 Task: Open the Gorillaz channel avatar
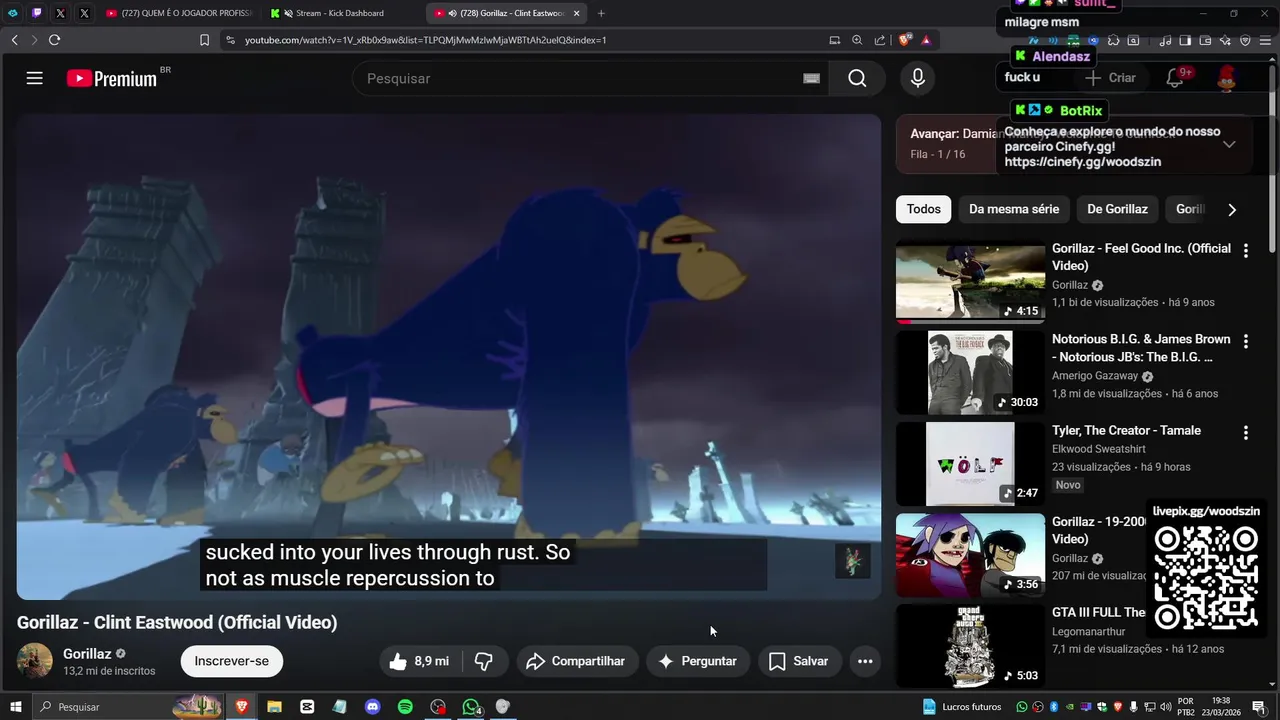(x=35, y=661)
